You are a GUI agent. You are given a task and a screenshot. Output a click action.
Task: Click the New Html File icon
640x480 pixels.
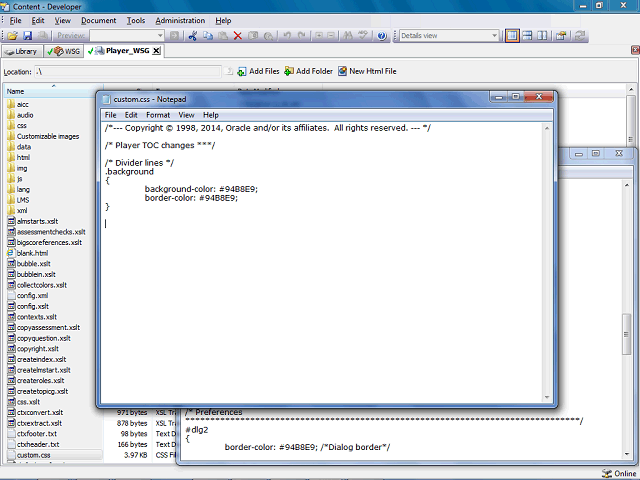(x=342, y=71)
